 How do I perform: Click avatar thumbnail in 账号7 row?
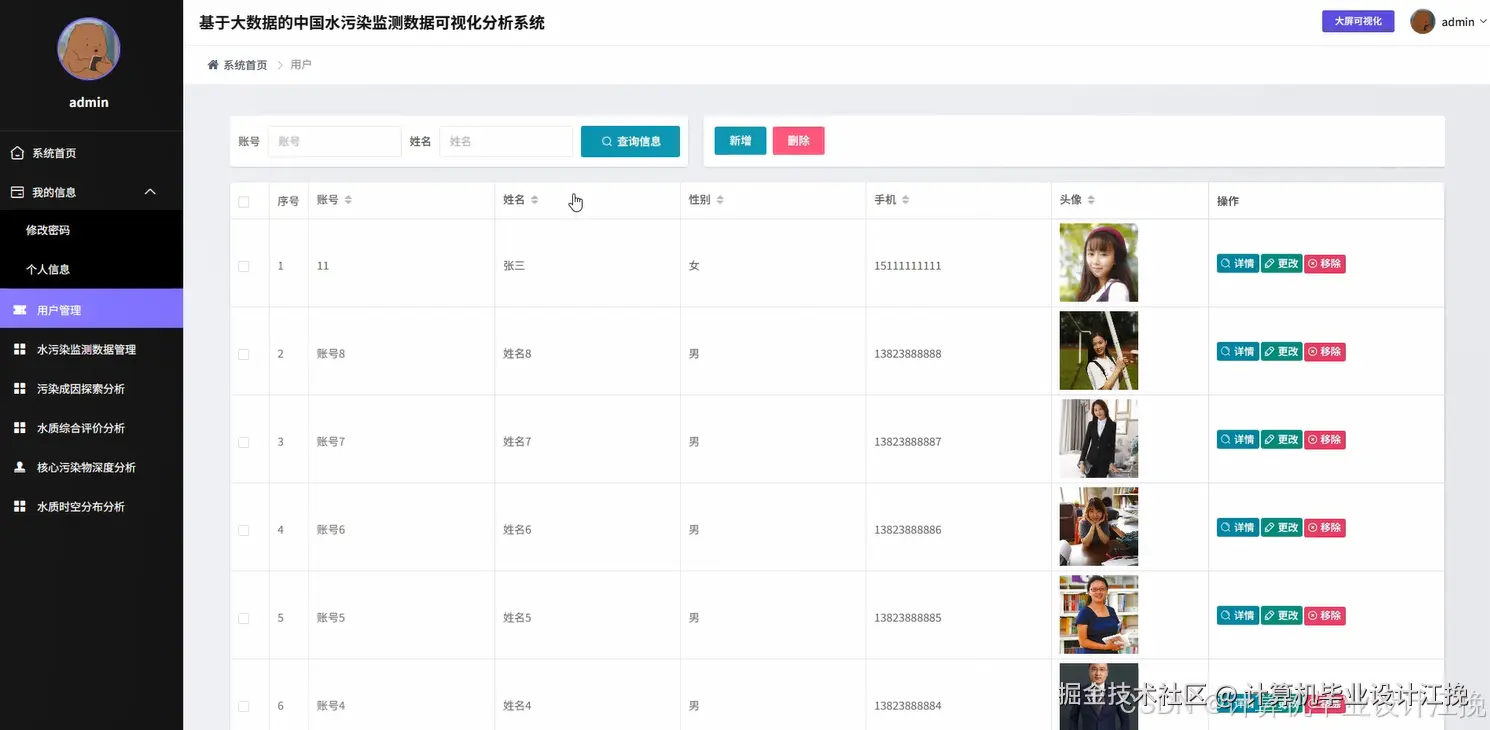(x=1098, y=438)
